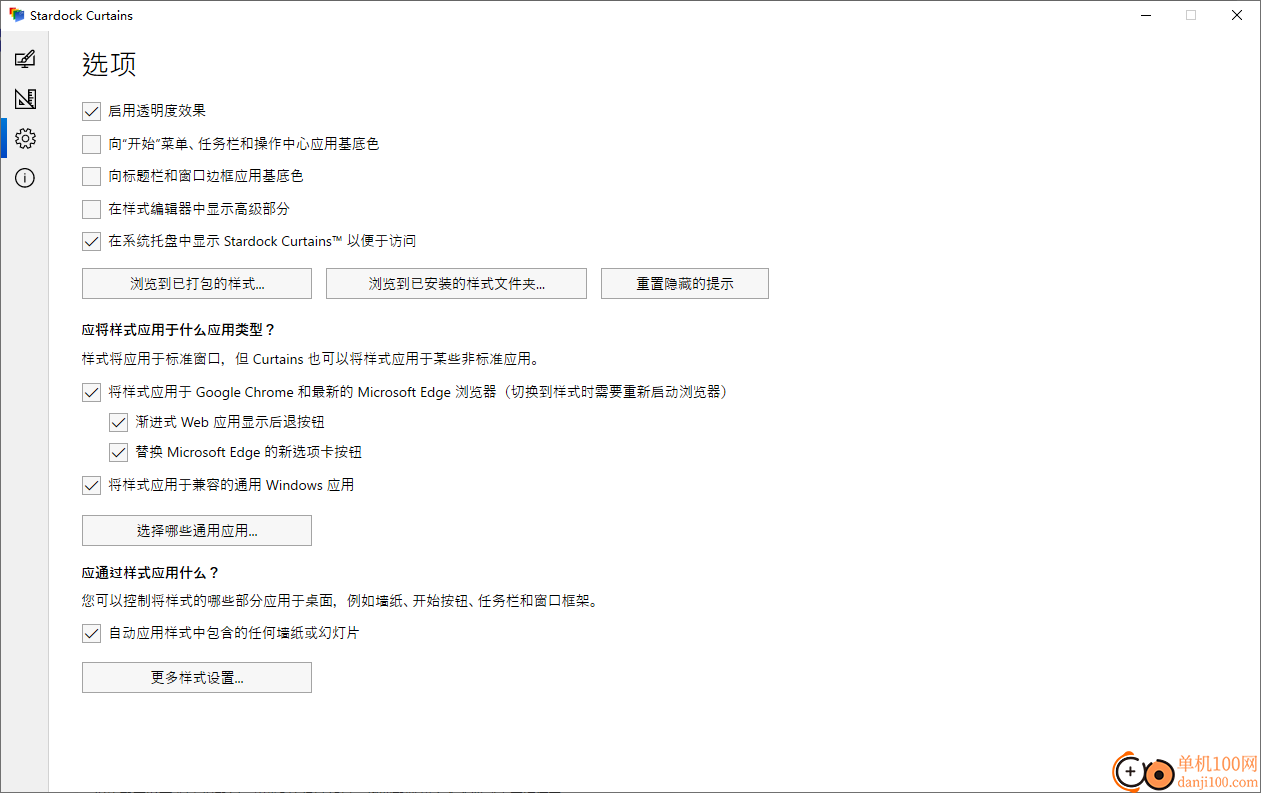Select the settings gear sidebar icon
Image resolution: width=1261 pixels, height=793 pixels.
click(25, 138)
